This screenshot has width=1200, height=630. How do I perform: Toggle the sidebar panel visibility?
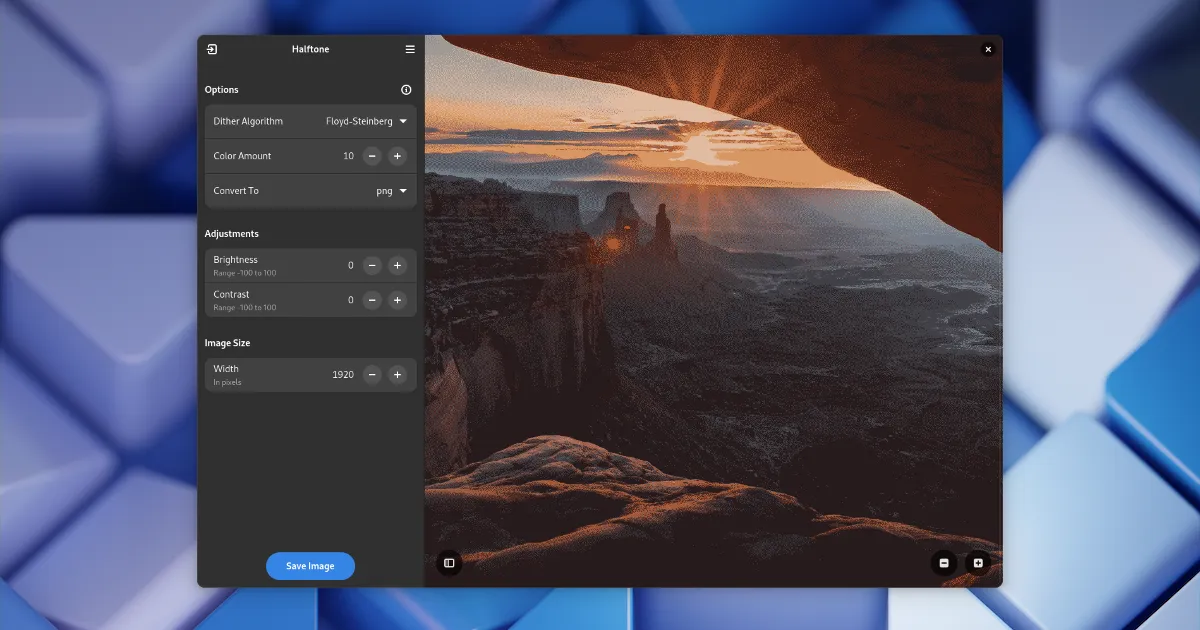449,563
